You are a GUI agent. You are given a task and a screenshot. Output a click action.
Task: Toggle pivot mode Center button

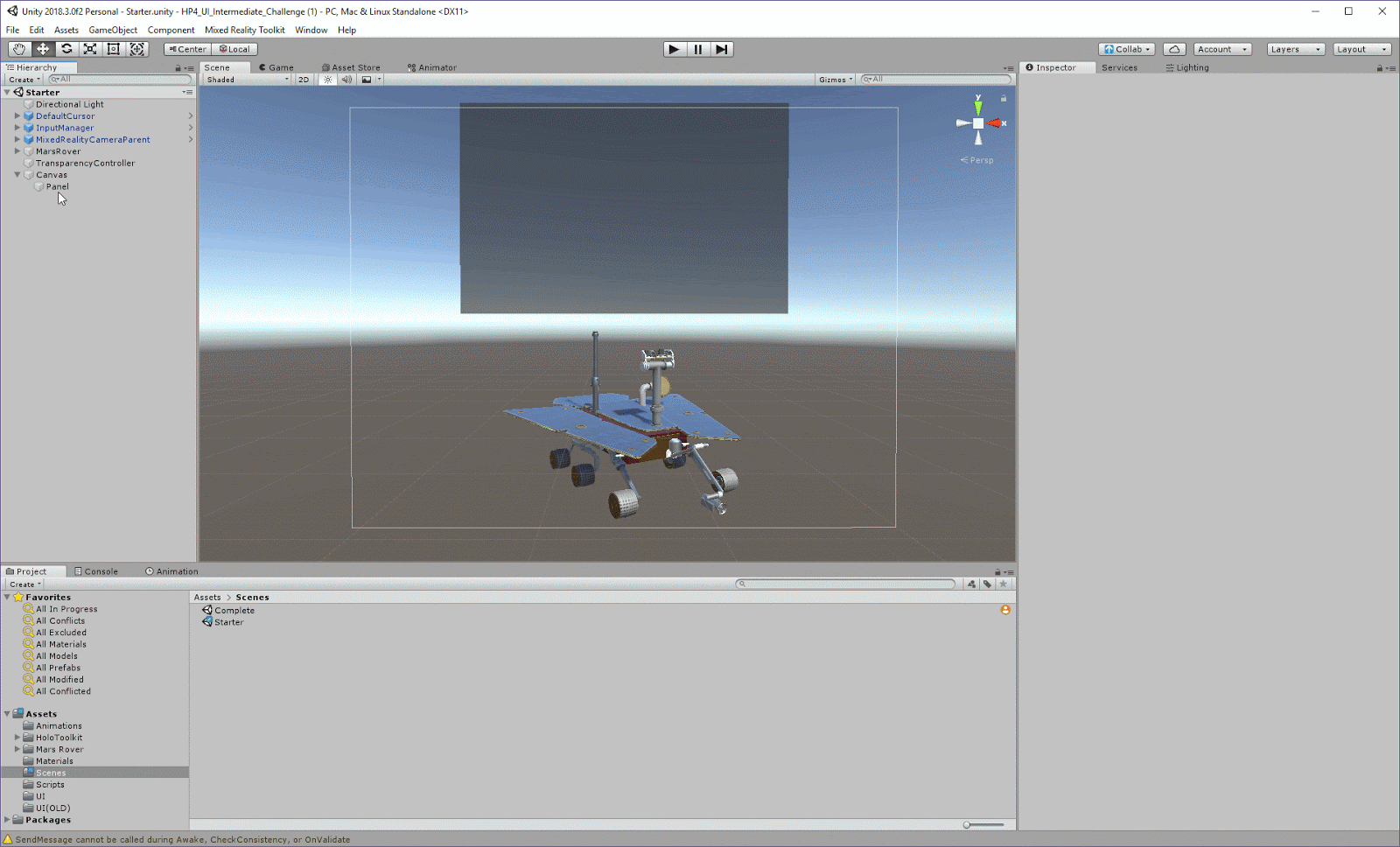pos(187,49)
